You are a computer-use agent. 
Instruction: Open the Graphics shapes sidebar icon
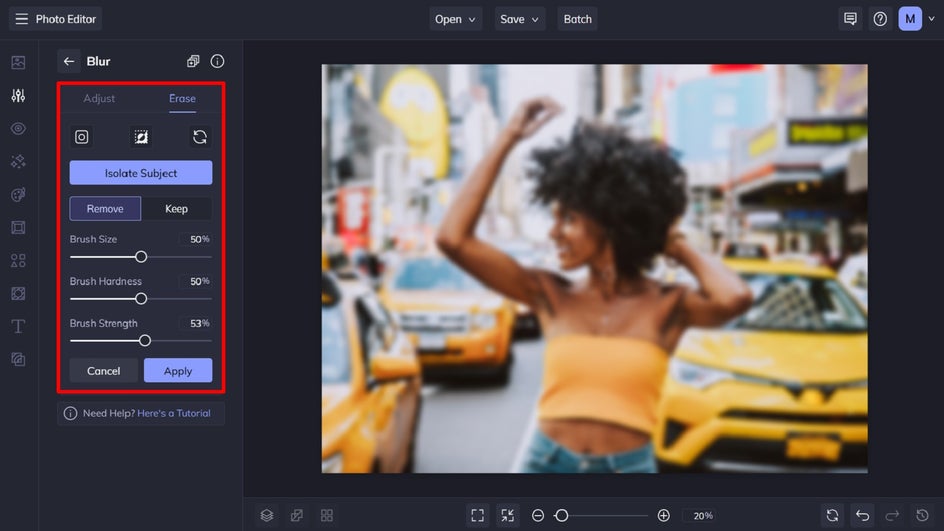click(18, 261)
